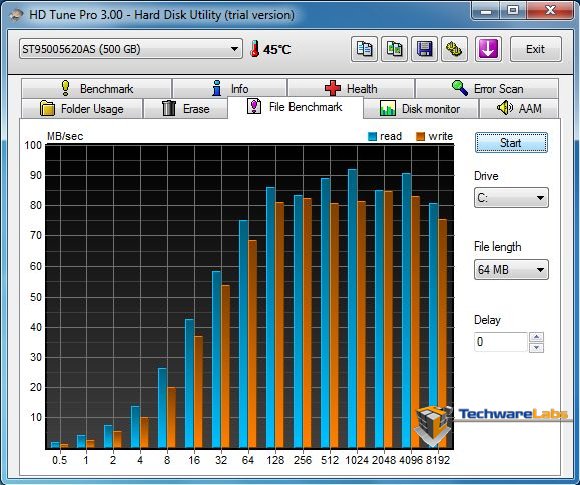580x485 pixels.
Task: Expand the File length 64 MB dropdown
Action: [x=511, y=269]
